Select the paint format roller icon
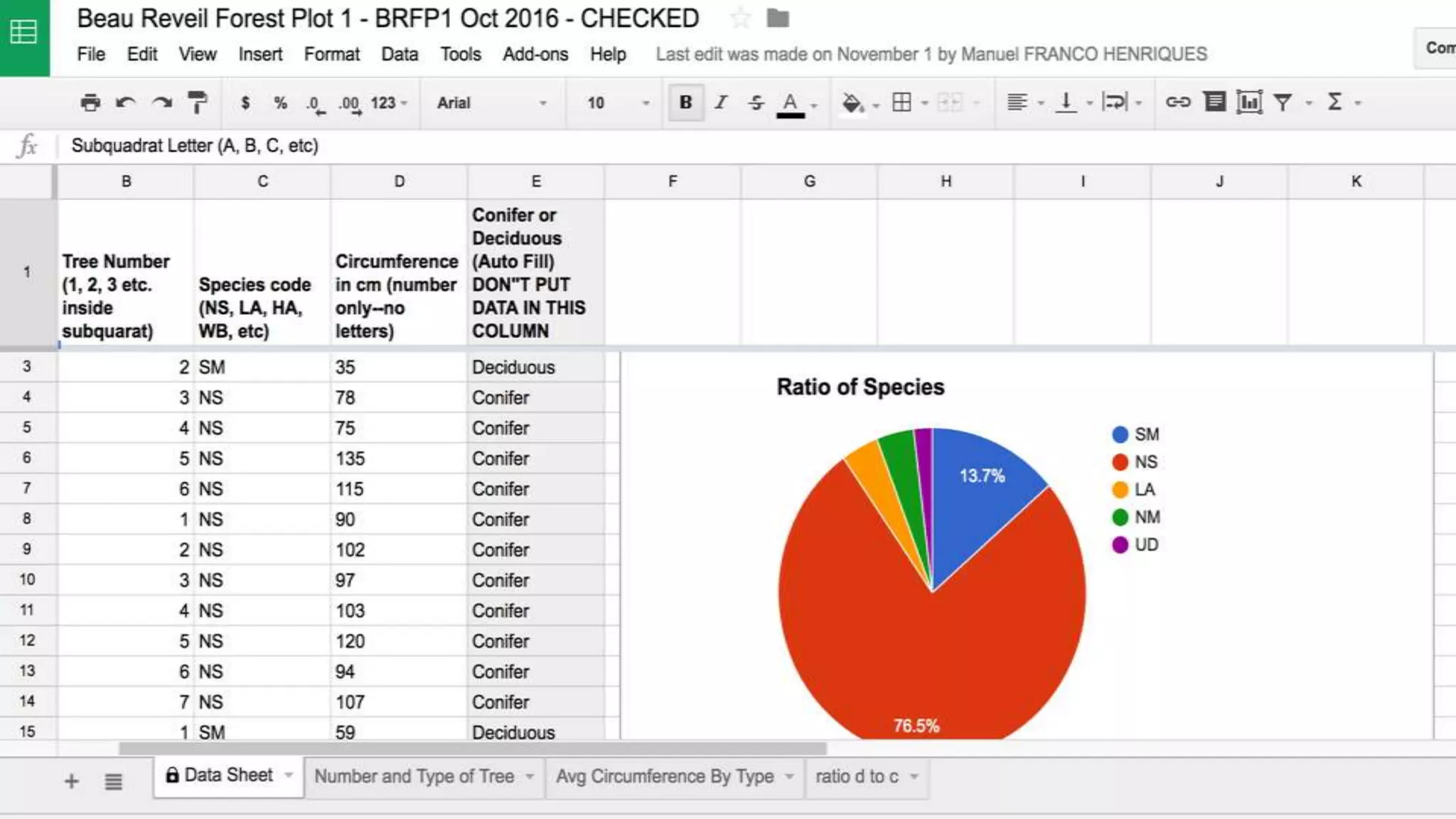Image resolution: width=1456 pixels, height=819 pixels. (198, 103)
